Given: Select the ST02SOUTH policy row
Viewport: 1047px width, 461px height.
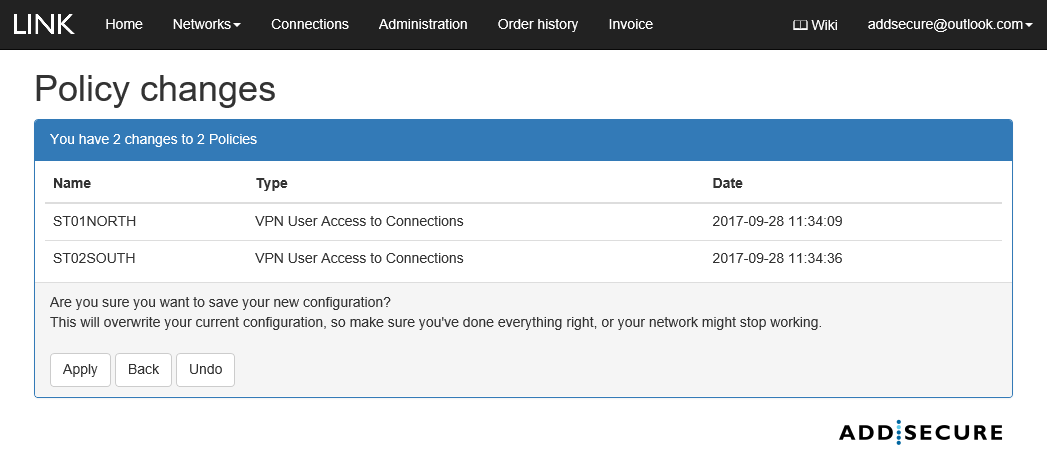Looking at the screenshot, I should pos(94,258).
